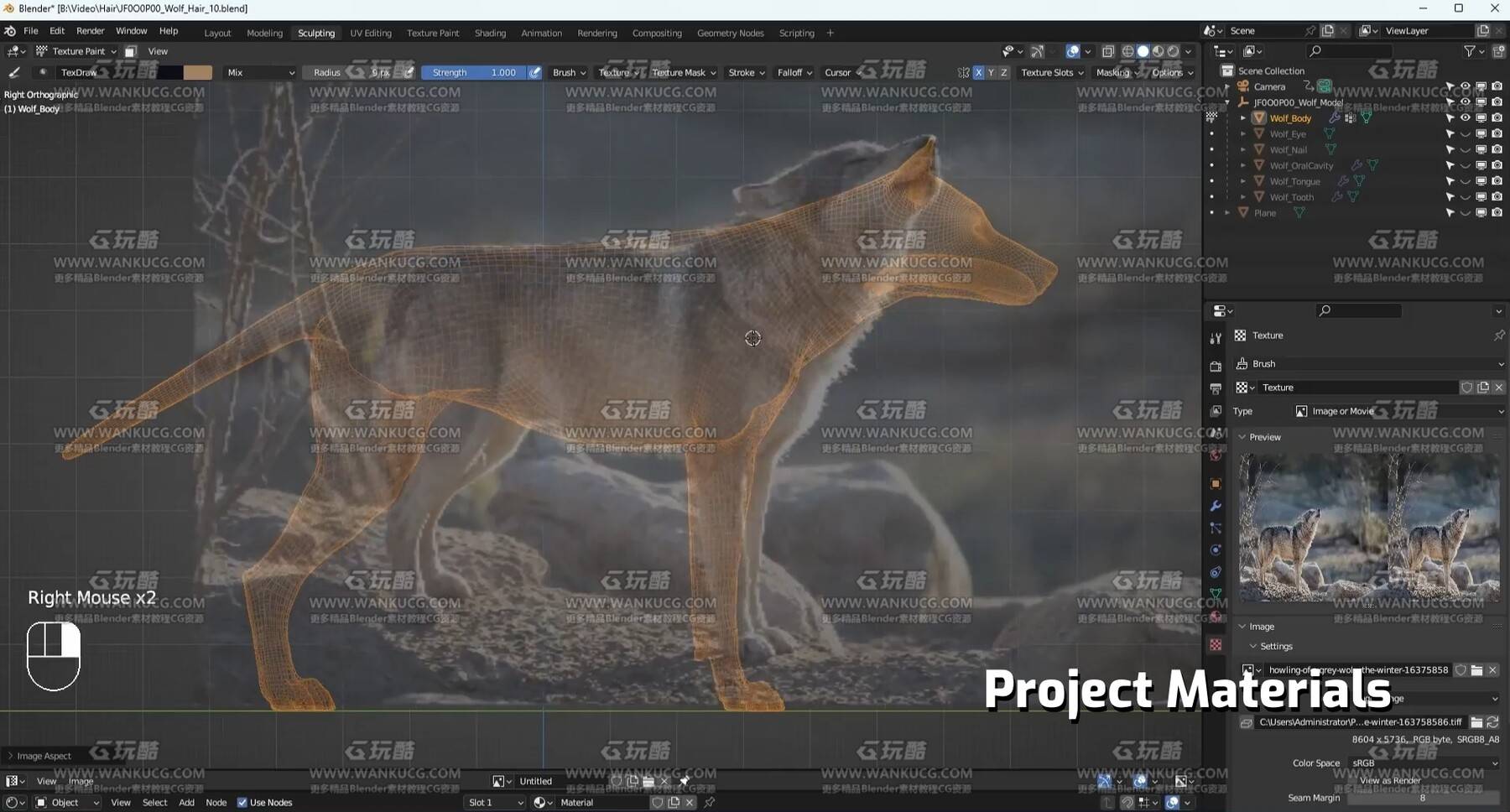This screenshot has height=812, width=1510.
Task: Reload the image file with refresh icon
Action: pos(1492,722)
